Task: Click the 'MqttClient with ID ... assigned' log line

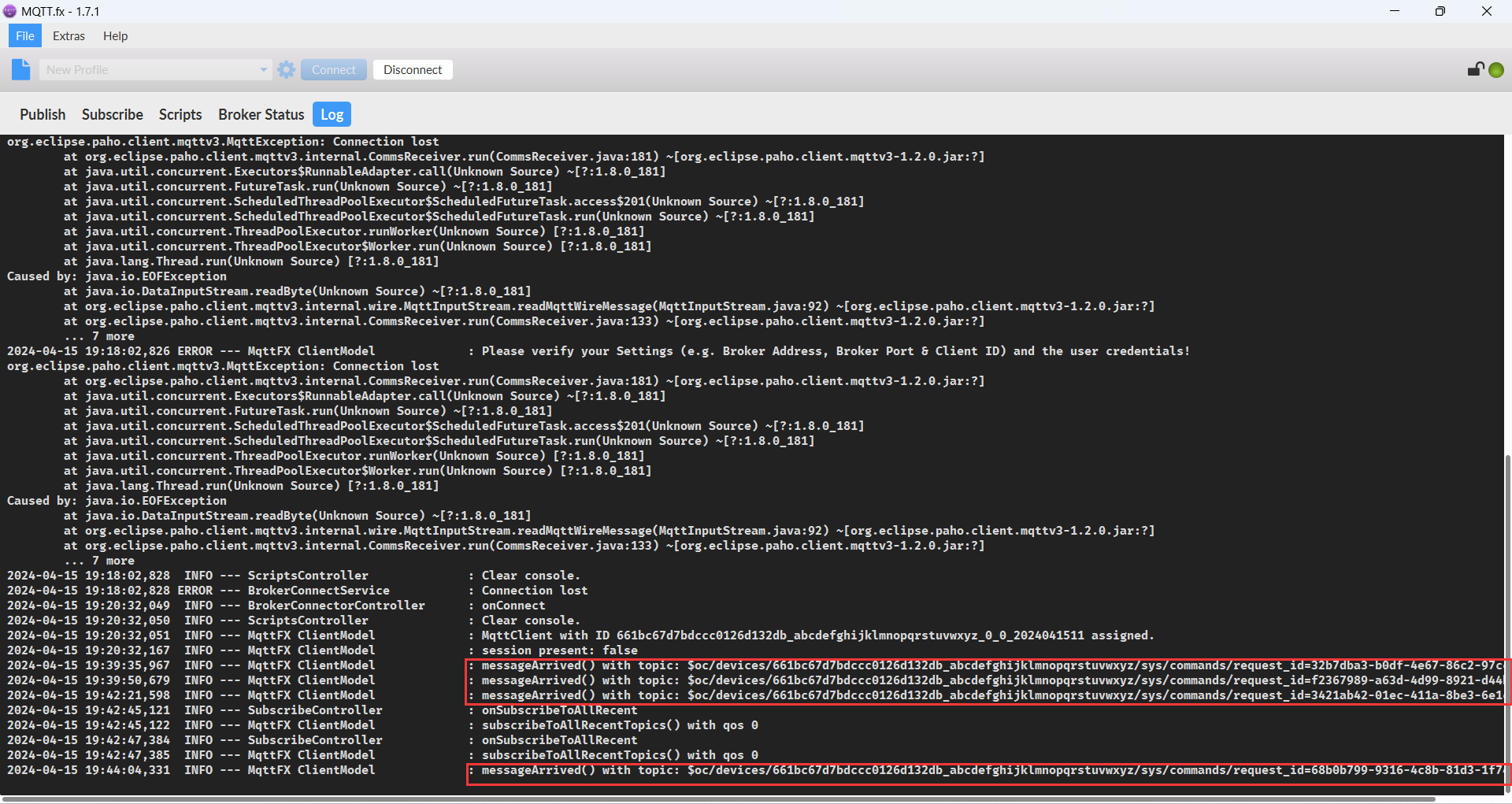Action: click(580, 635)
